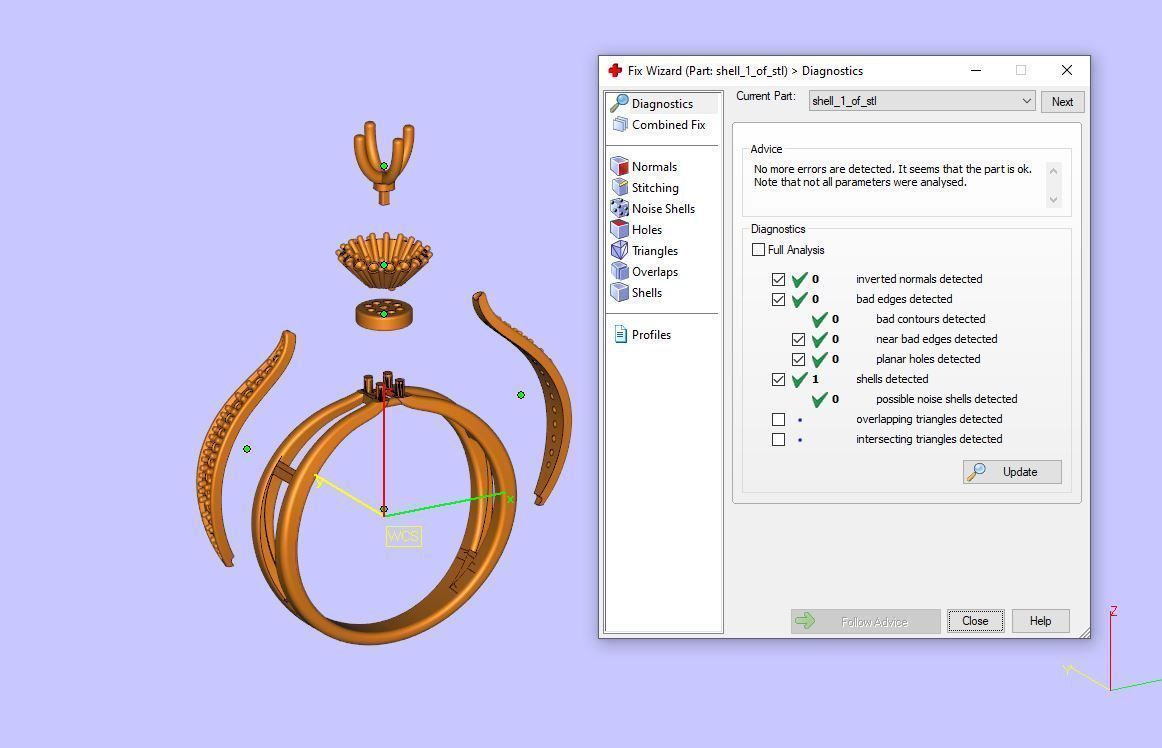Click the Update button label
This screenshot has width=1162, height=748.
[x=1020, y=471]
